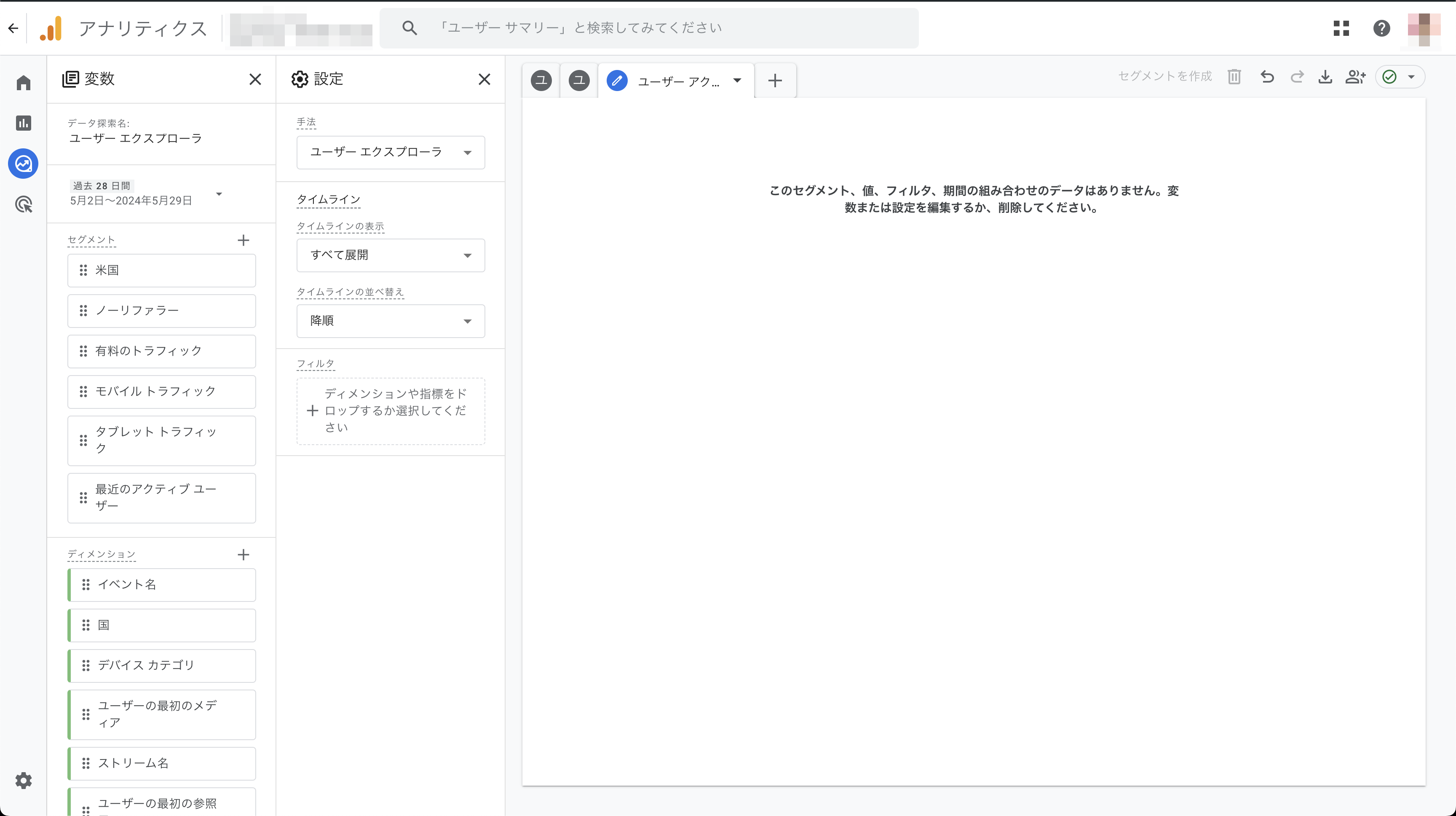The width and height of the screenshot is (1456, 816).
Task: Close the 設定 panel
Action: click(484, 79)
